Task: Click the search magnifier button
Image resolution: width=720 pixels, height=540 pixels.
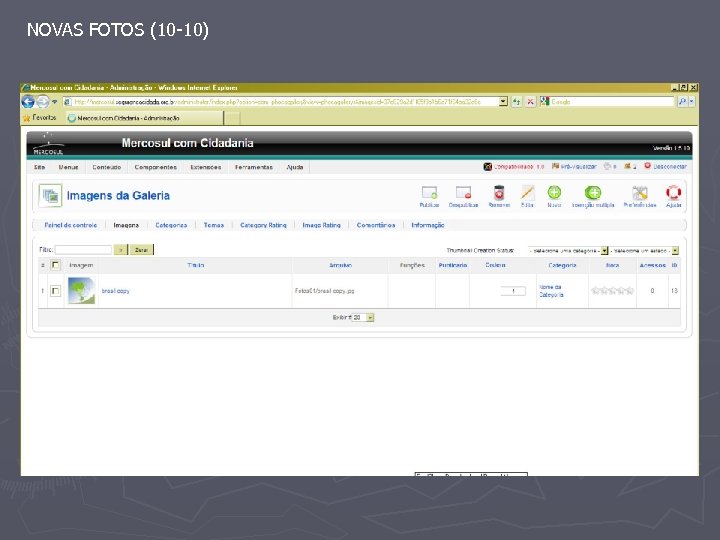Action: [x=682, y=101]
